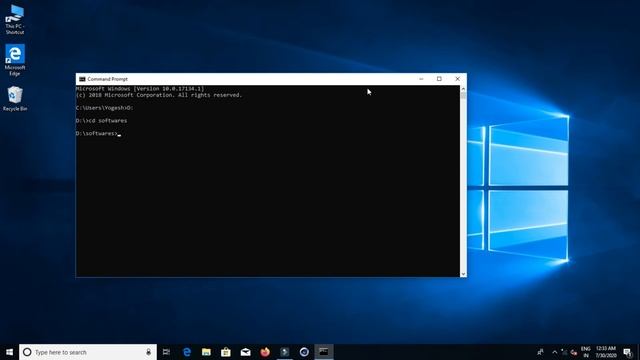Click the network status tray icon
Viewport: 640px width, 360px height.
point(564,352)
